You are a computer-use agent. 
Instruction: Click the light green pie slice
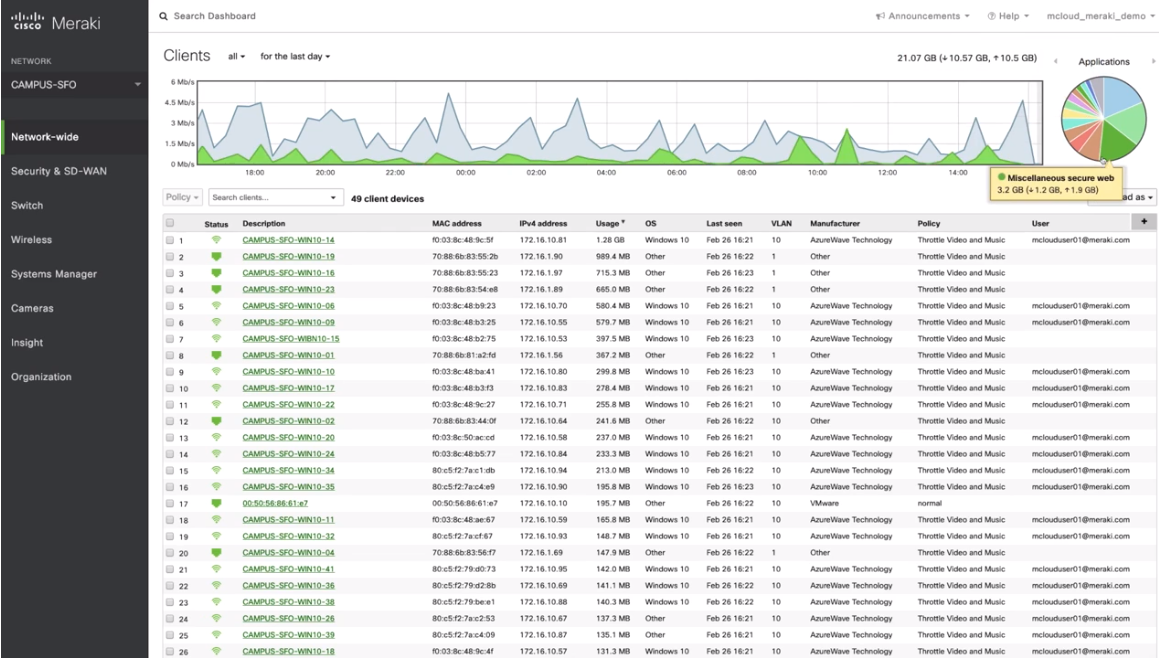1130,121
